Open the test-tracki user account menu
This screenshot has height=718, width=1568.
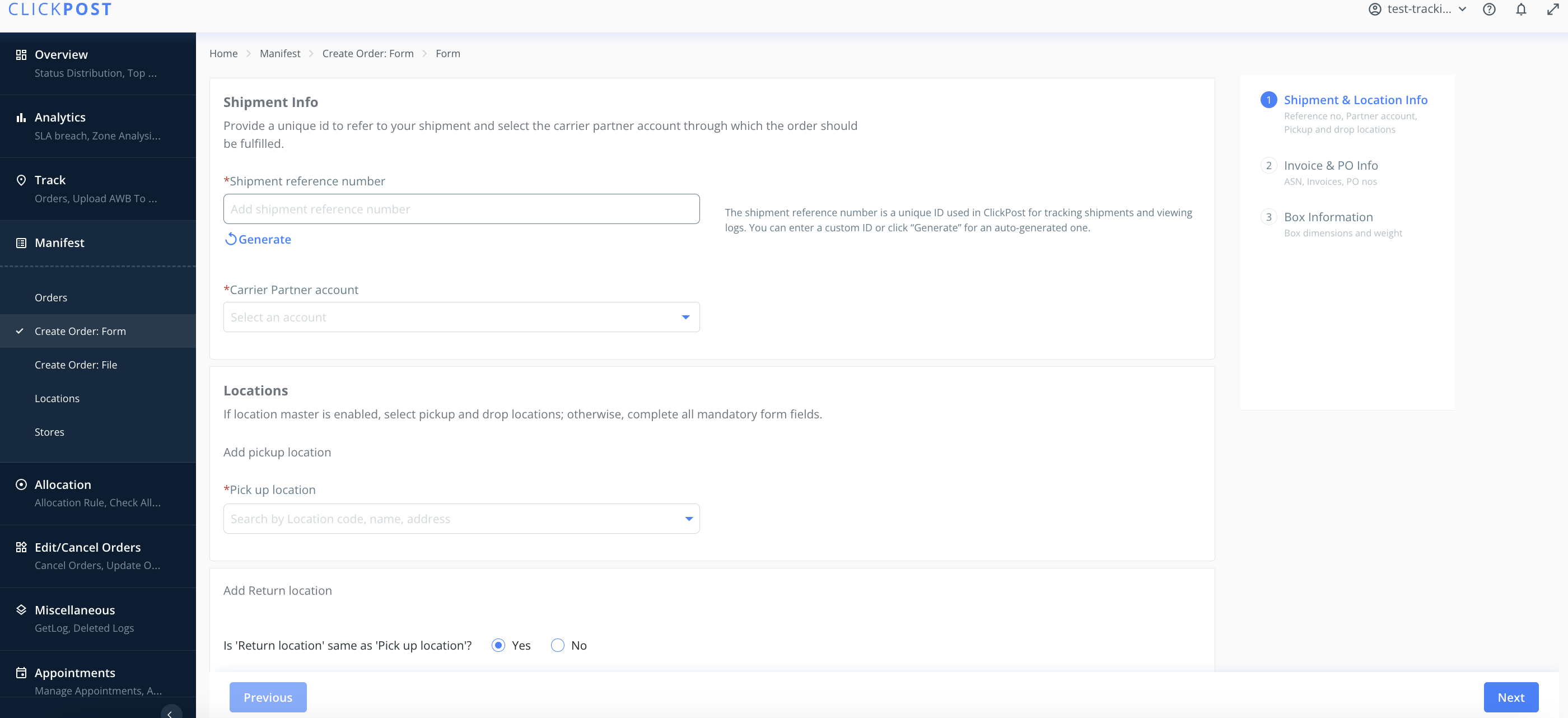click(x=1418, y=9)
